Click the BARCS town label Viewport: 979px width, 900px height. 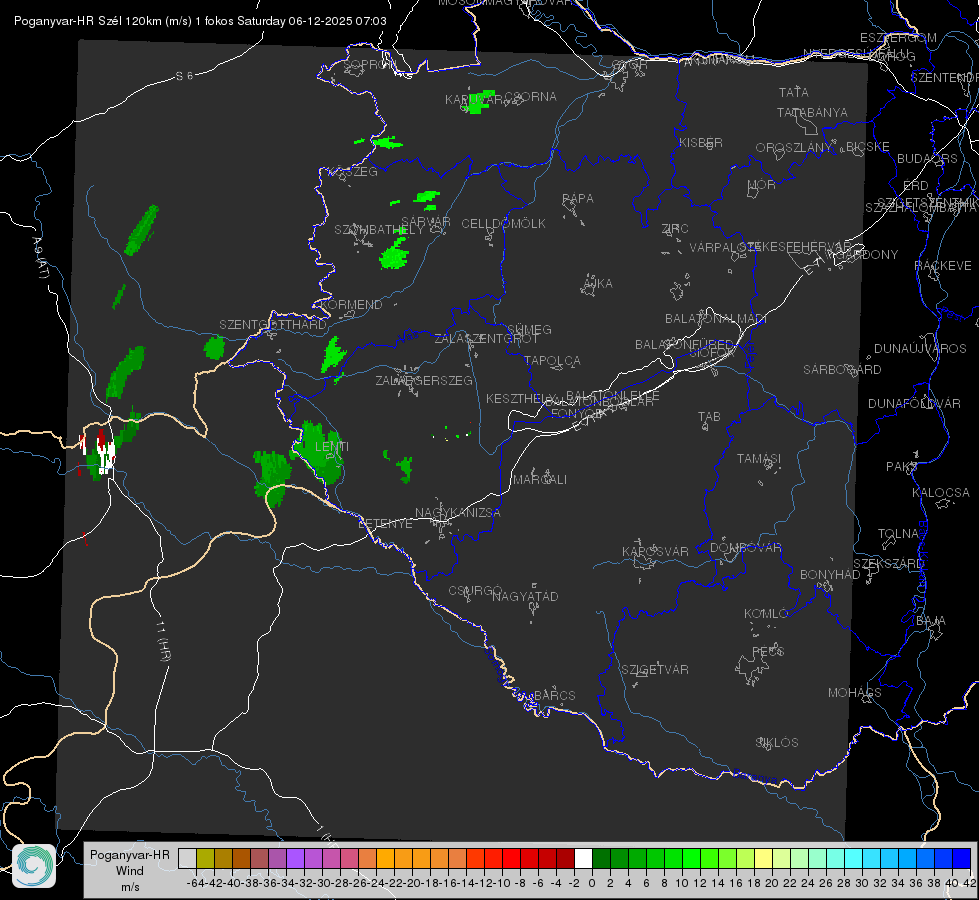(554, 695)
